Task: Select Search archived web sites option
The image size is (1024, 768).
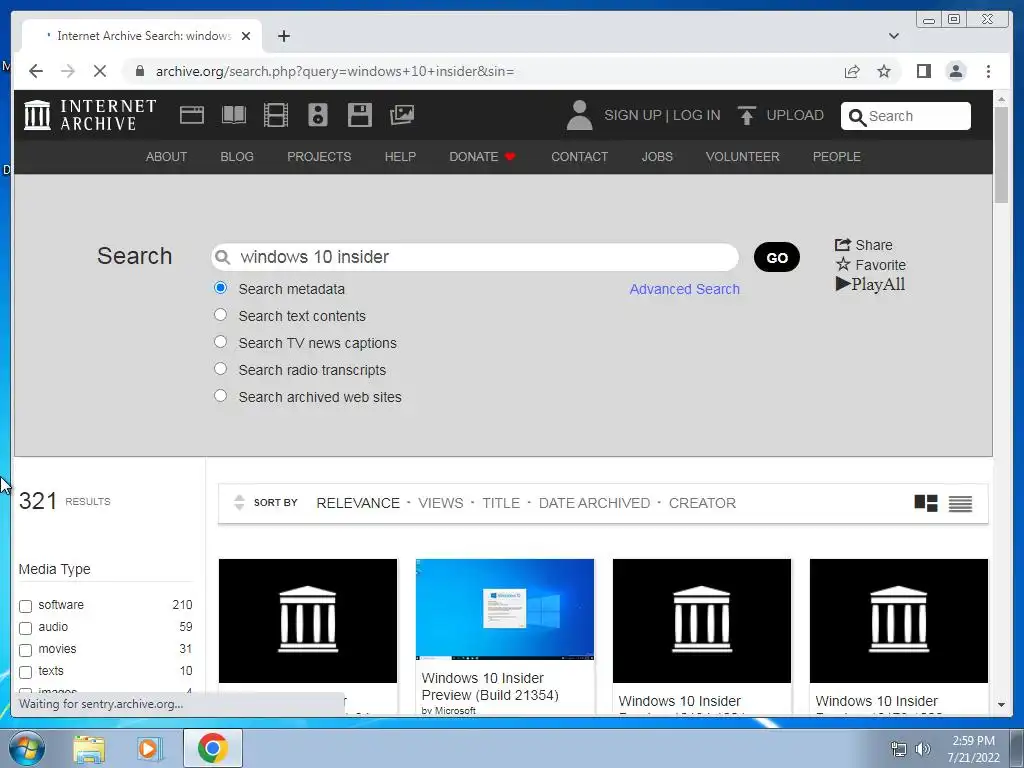Action: tap(221, 396)
